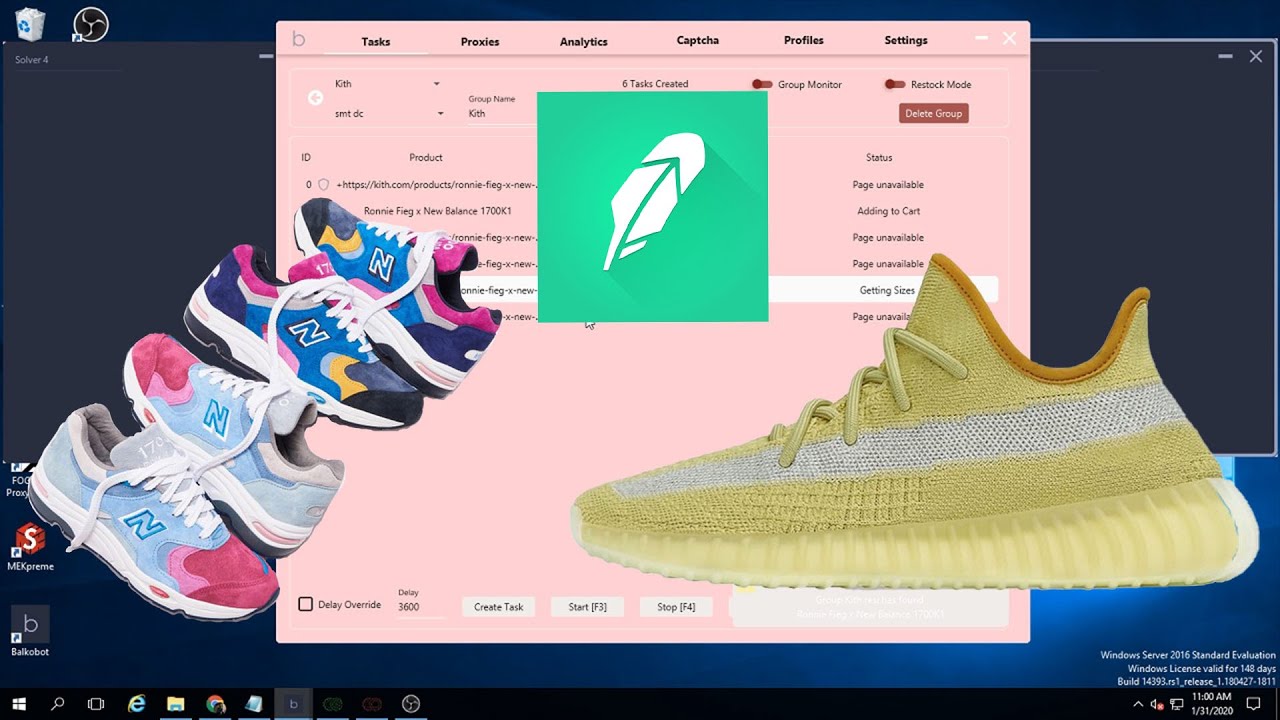
Task: Click the Balkobot b logo in title bar
Action: [x=298, y=39]
